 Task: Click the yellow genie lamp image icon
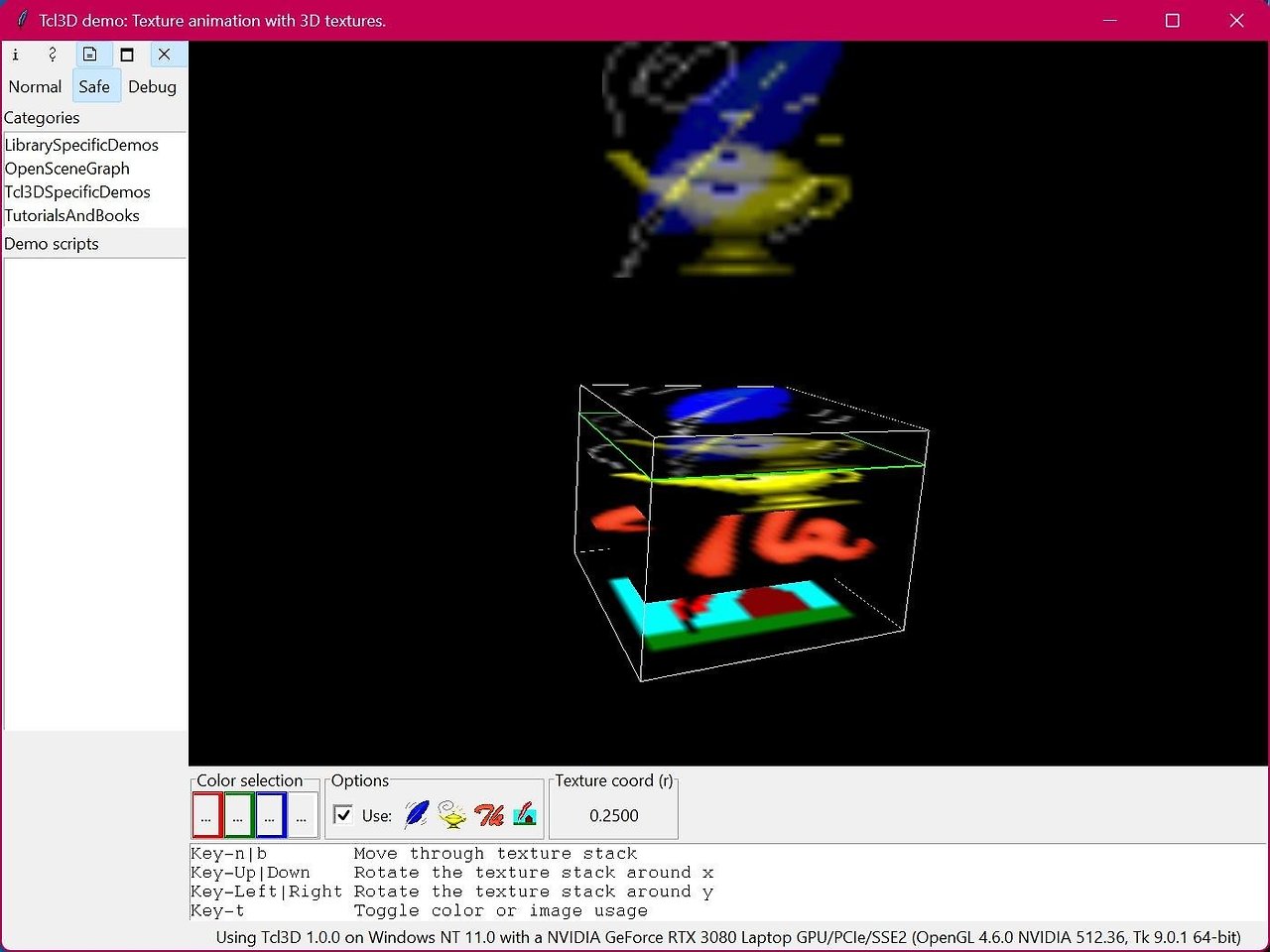pyautogui.click(x=452, y=815)
